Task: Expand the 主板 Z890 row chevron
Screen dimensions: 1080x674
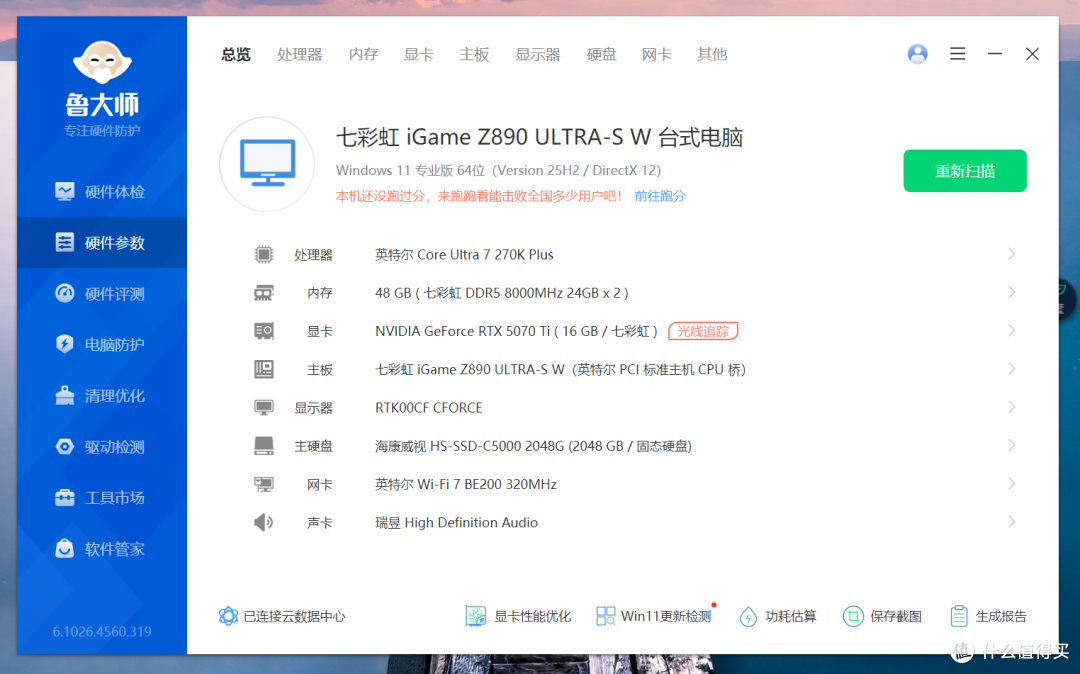Action: tap(1012, 369)
